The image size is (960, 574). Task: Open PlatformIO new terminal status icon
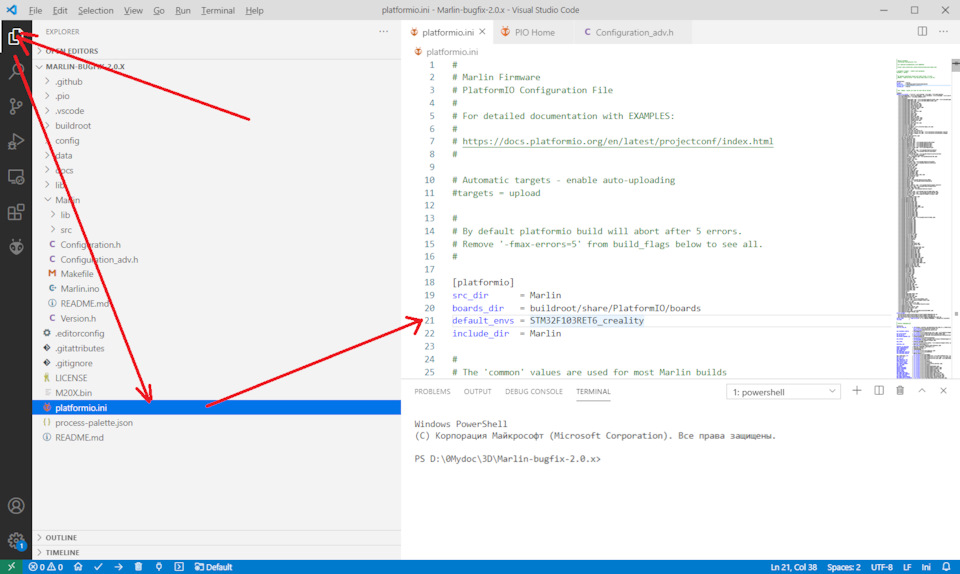(179, 567)
